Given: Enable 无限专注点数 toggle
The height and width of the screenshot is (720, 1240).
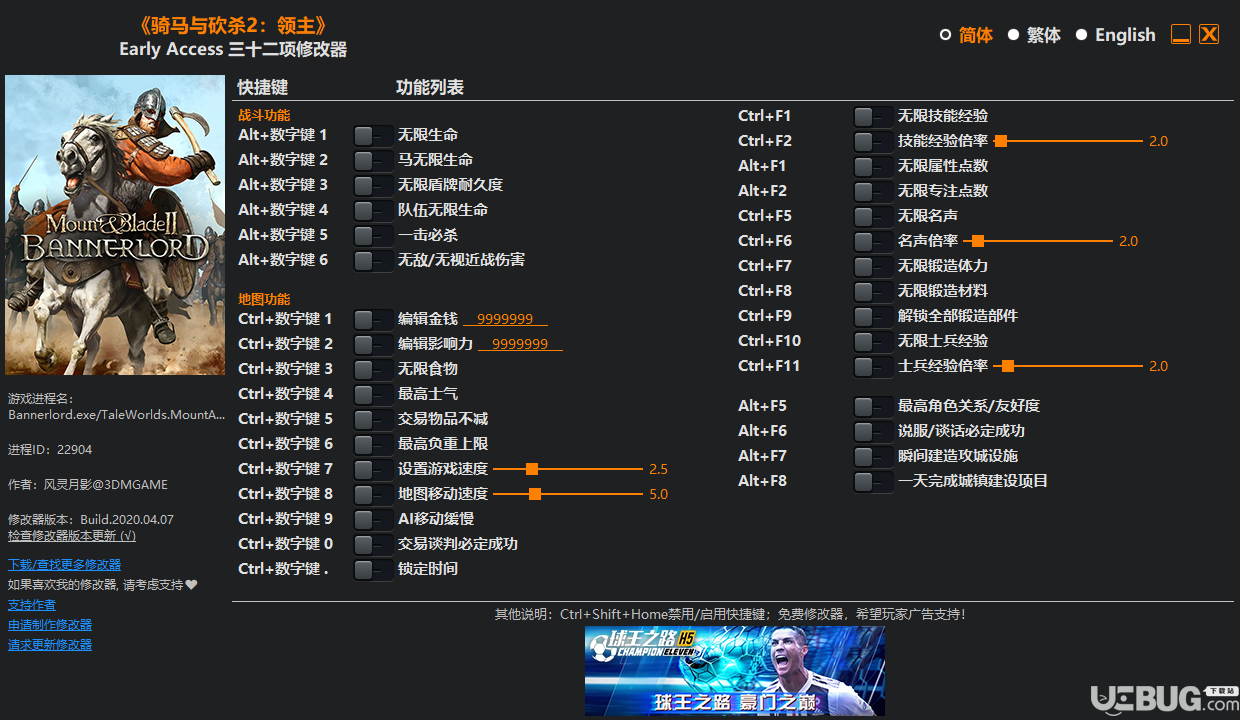Looking at the screenshot, I should tap(873, 191).
